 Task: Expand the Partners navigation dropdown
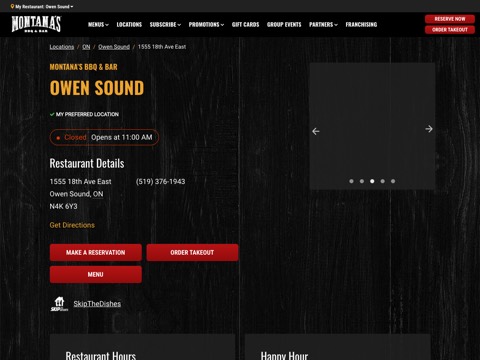pos(323,24)
